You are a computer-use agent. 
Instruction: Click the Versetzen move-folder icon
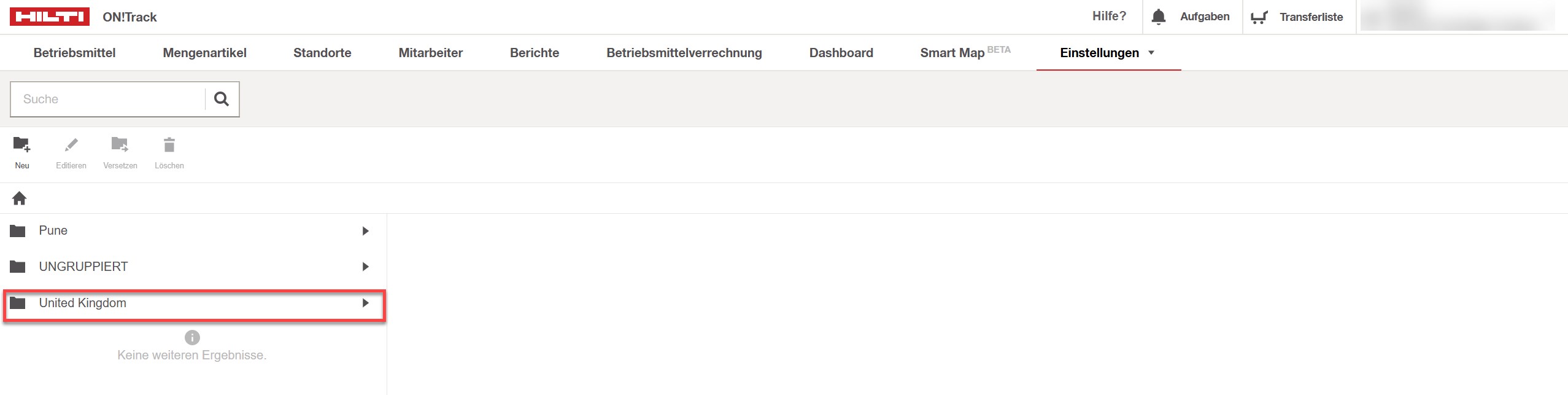tap(120, 145)
